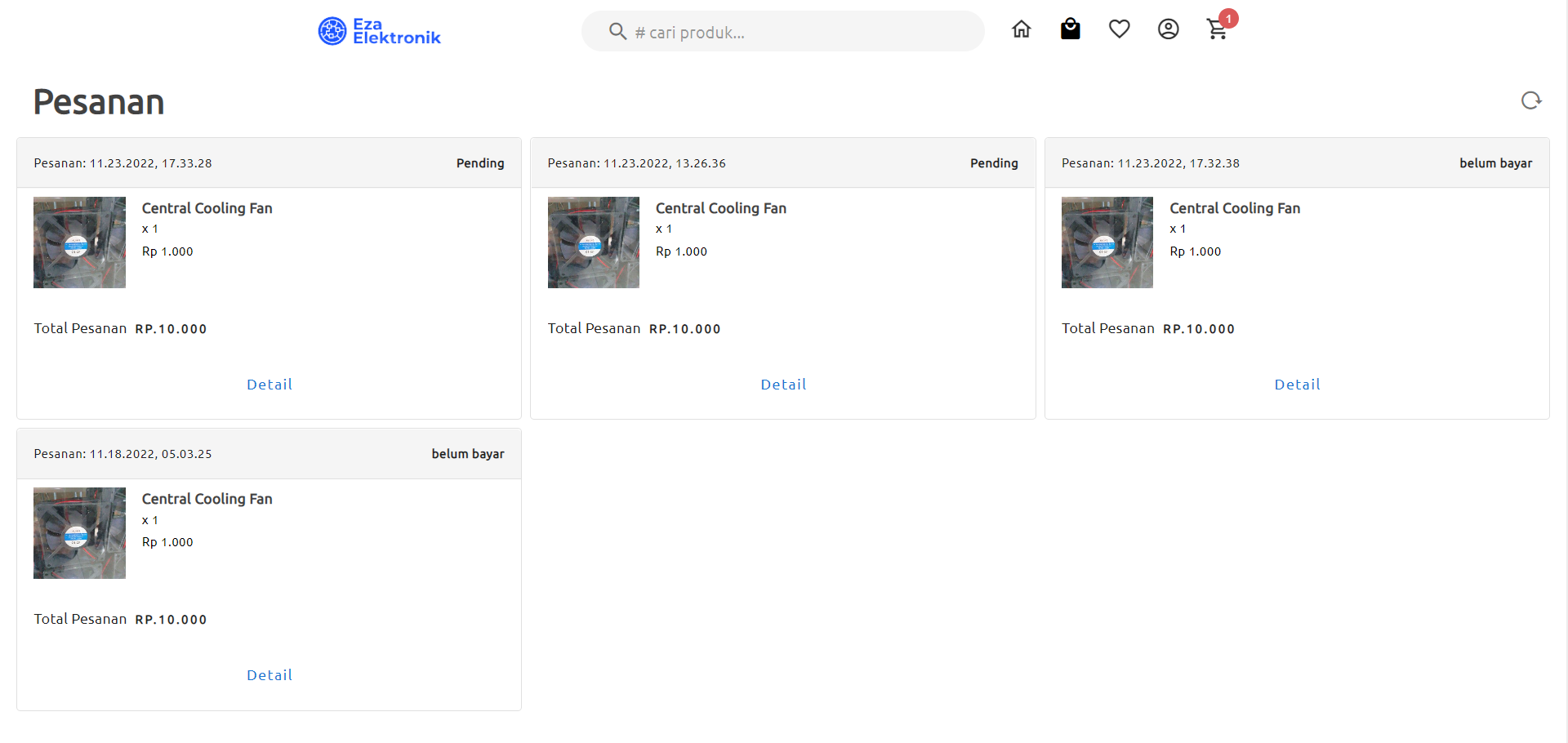Click Rp 1.000 price in order 05.03.25

pos(167,542)
